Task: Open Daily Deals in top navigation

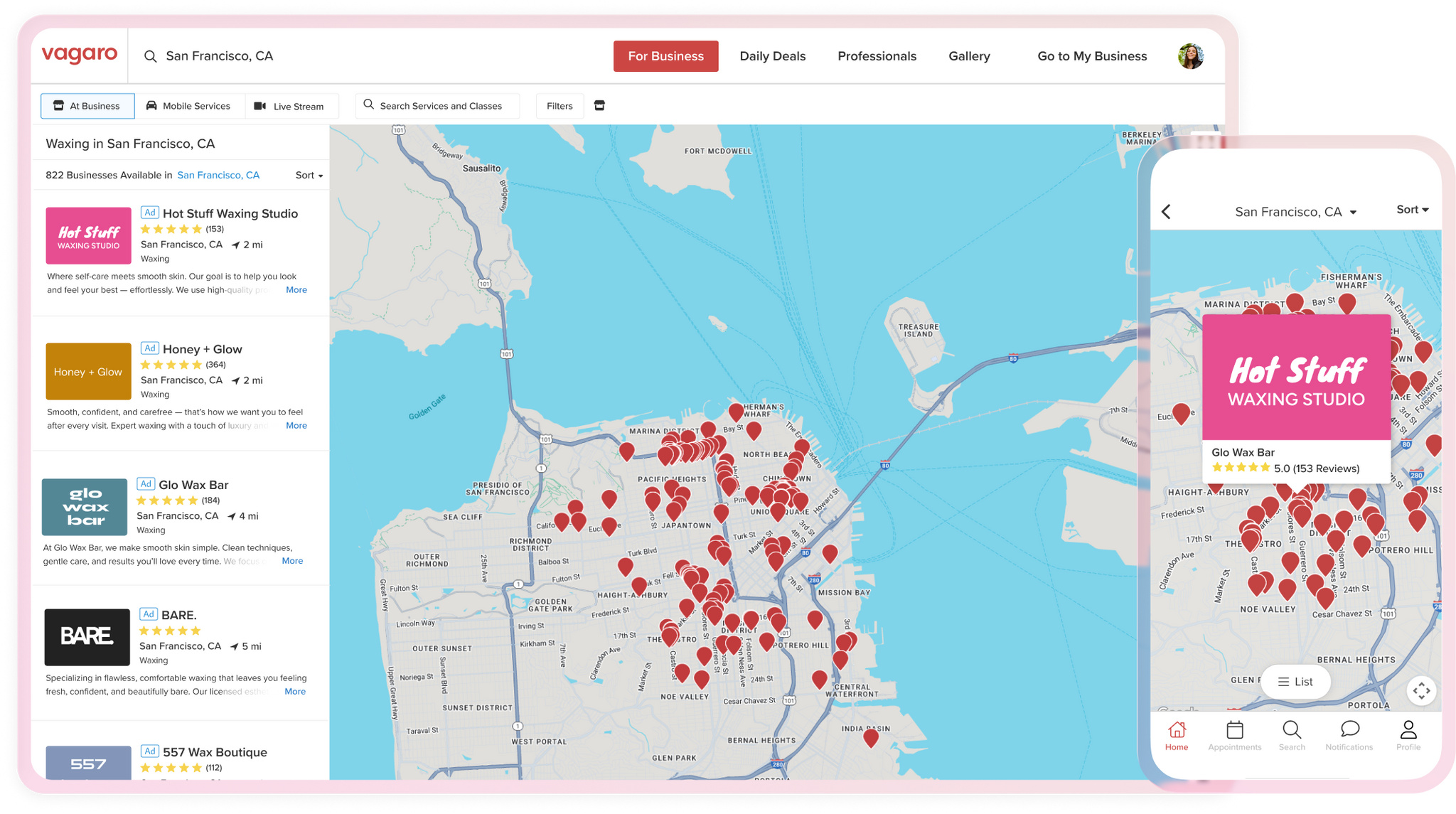Action: pos(773,56)
